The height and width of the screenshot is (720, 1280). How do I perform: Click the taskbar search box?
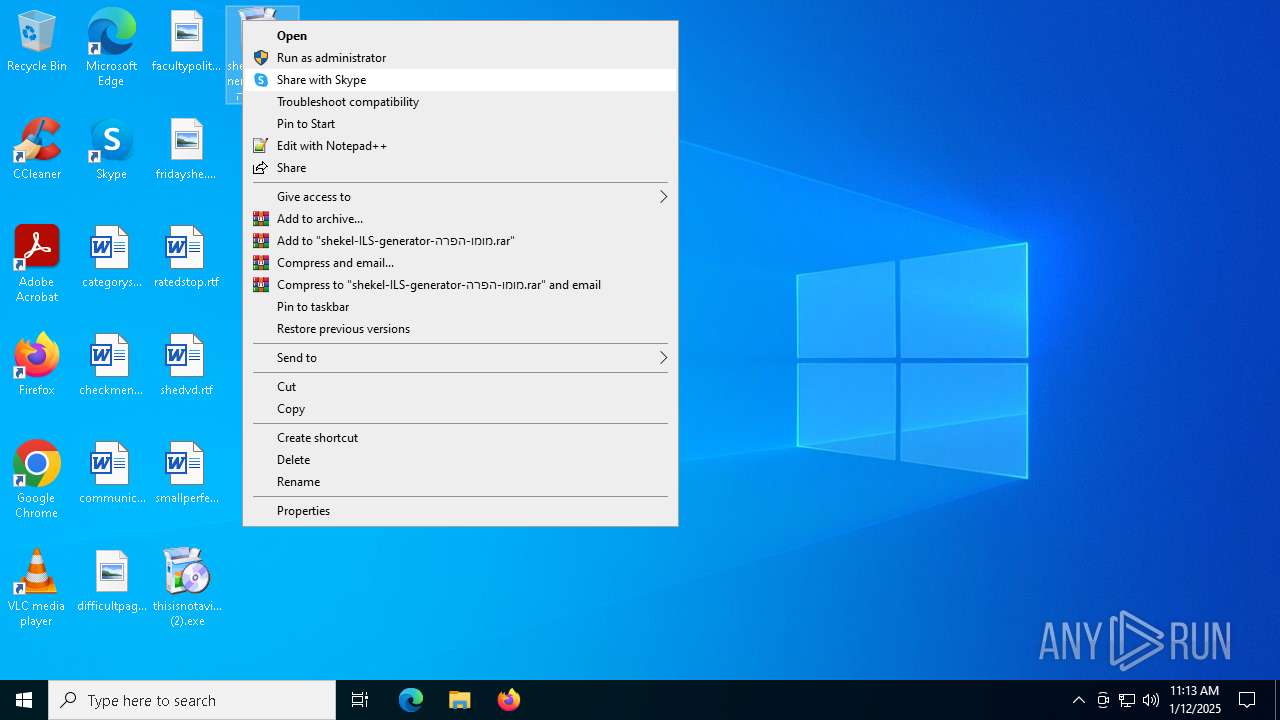[x=192, y=700]
